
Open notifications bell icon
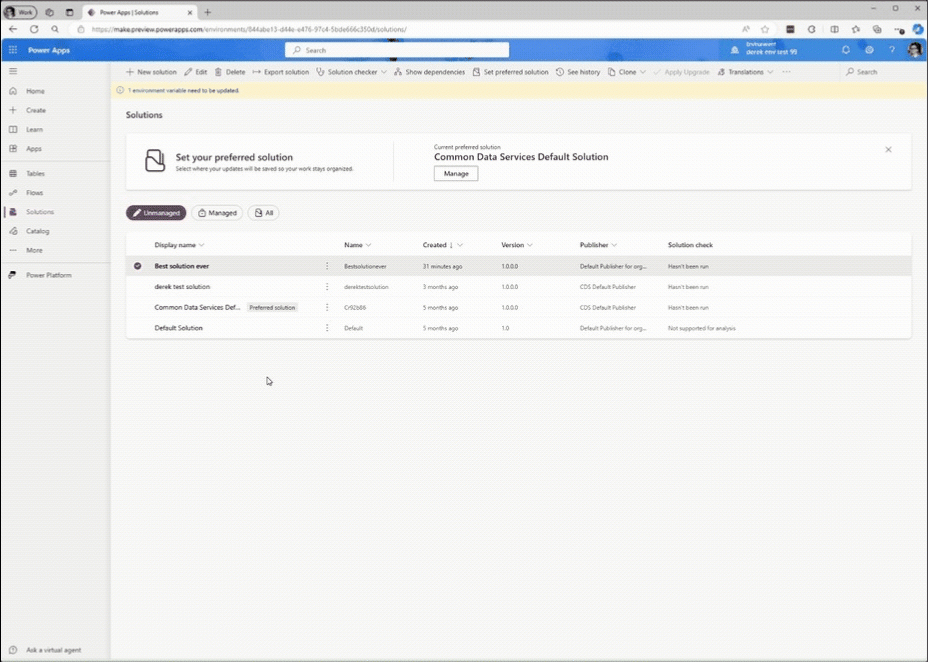click(x=846, y=50)
